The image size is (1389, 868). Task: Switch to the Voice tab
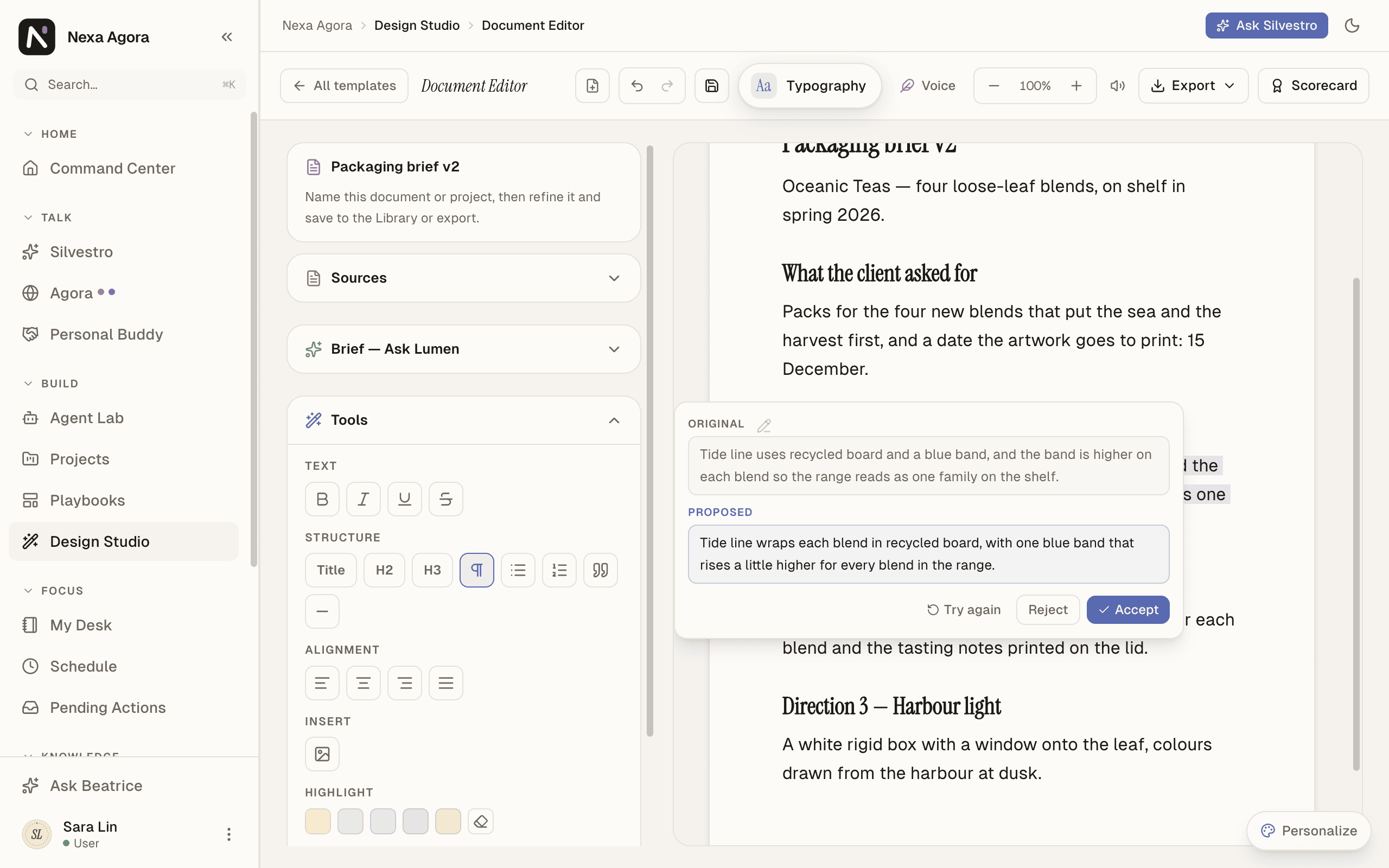927,86
